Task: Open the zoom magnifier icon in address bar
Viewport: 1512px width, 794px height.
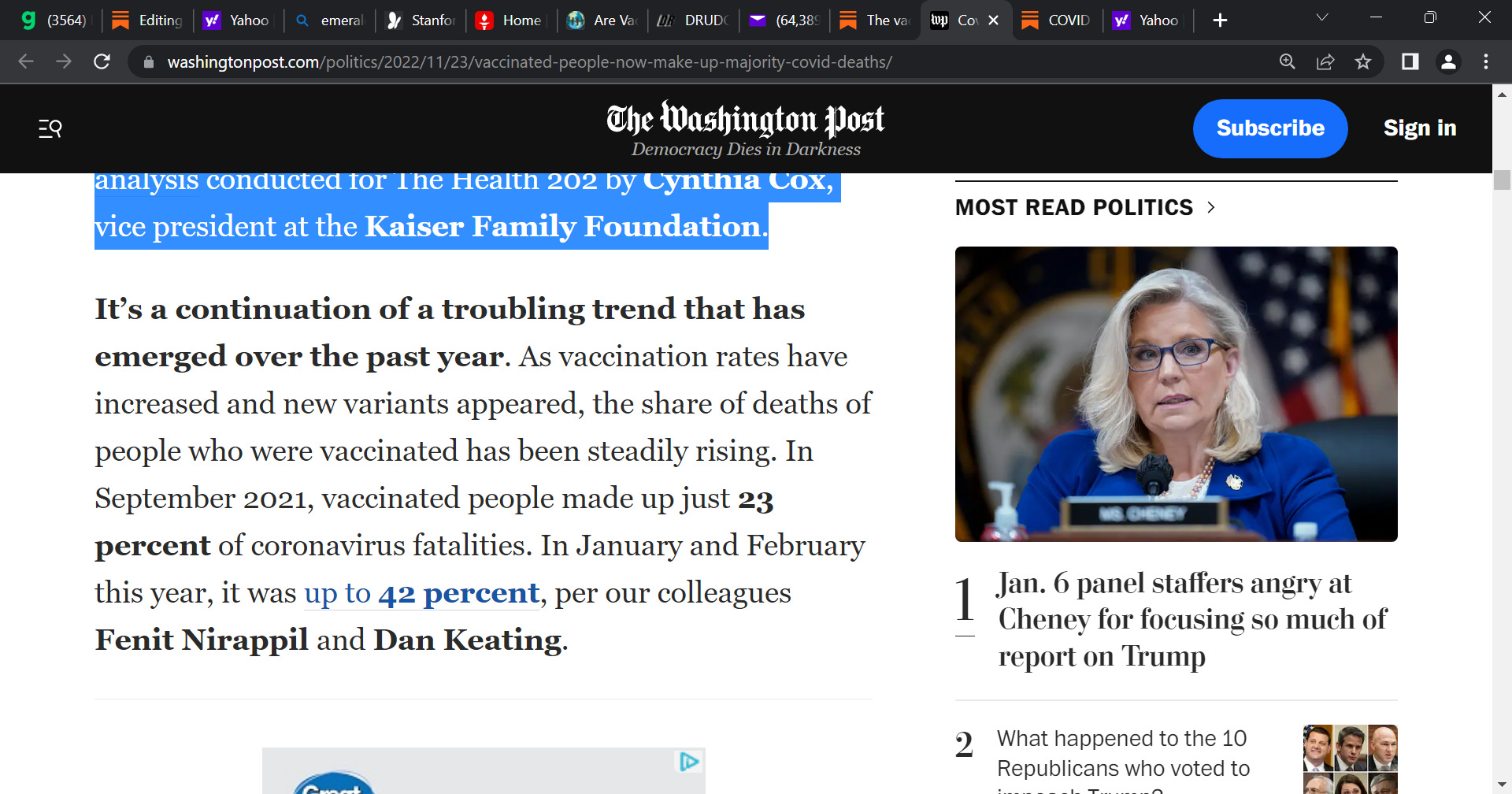Action: pos(1287,61)
